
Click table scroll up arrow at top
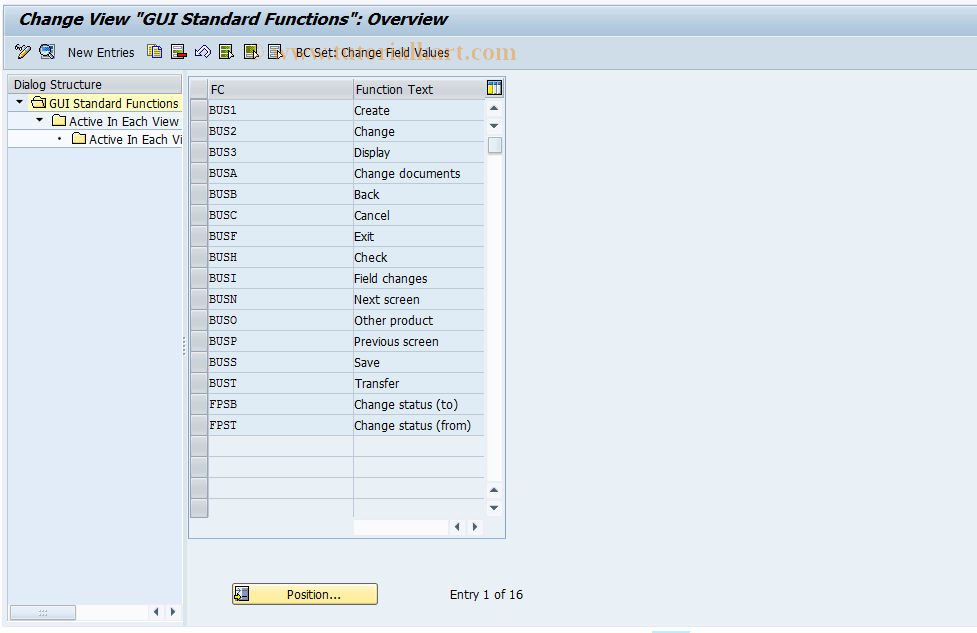point(494,108)
